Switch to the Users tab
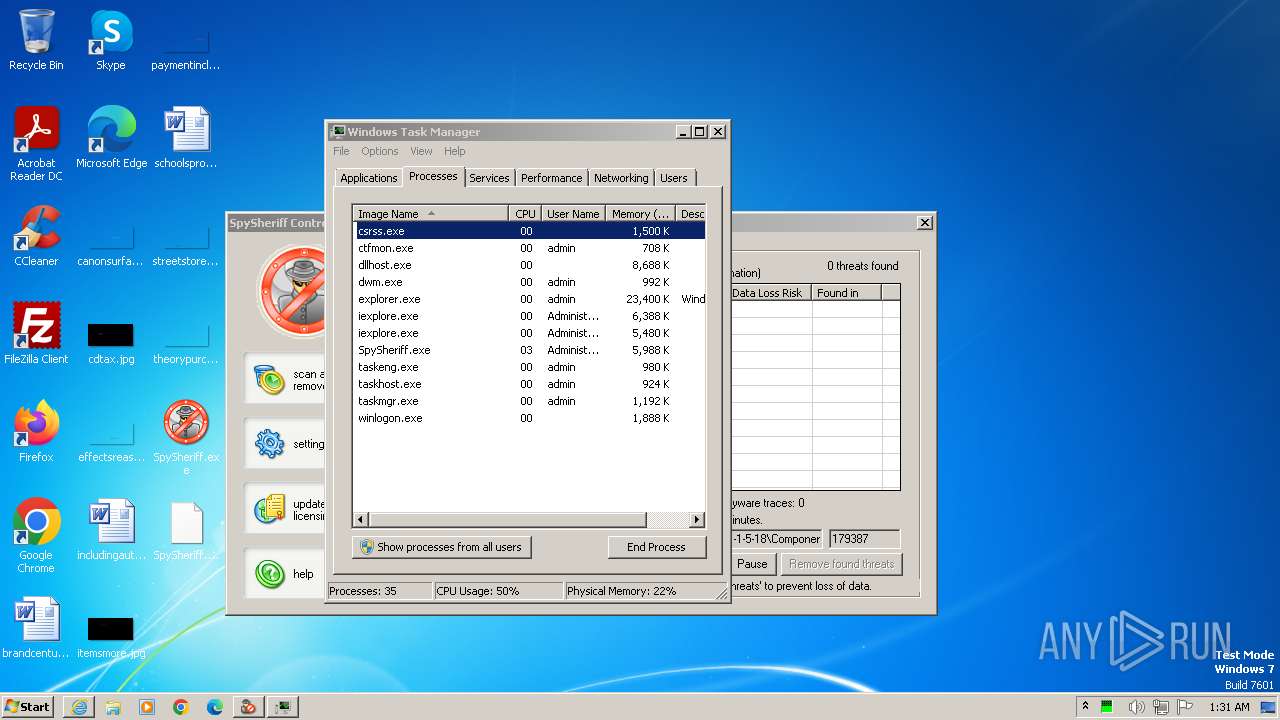The width and height of the screenshot is (1280, 720). click(674, 178)
